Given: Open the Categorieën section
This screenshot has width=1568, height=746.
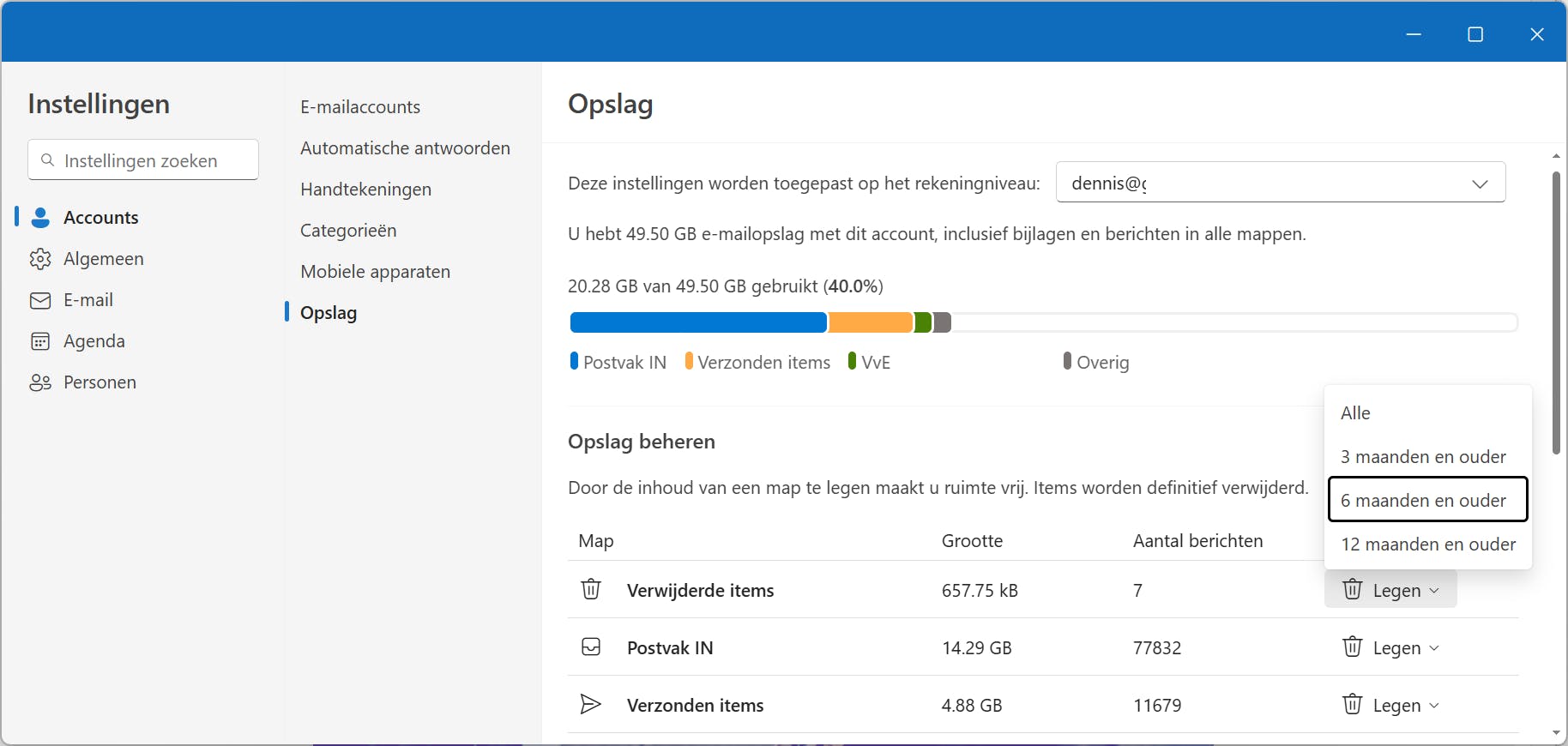Looking at the screenshot, I should tap(348, 231).
